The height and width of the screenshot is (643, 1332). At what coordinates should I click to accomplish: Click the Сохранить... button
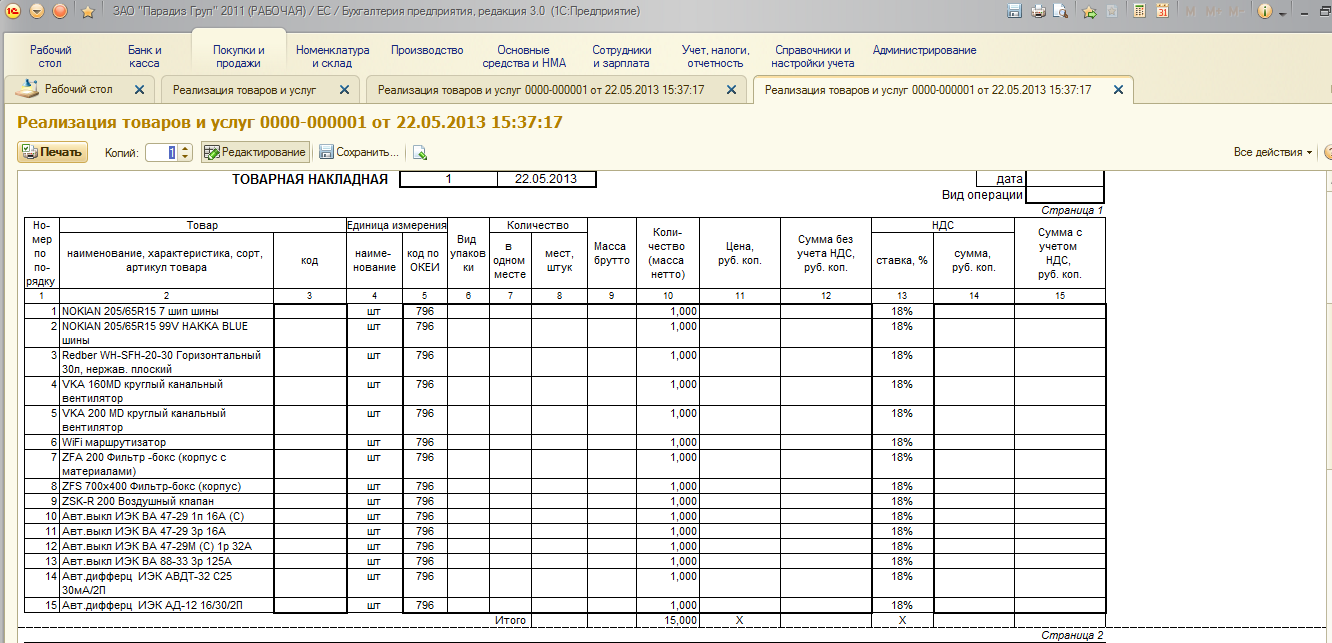tap(359, 152)
